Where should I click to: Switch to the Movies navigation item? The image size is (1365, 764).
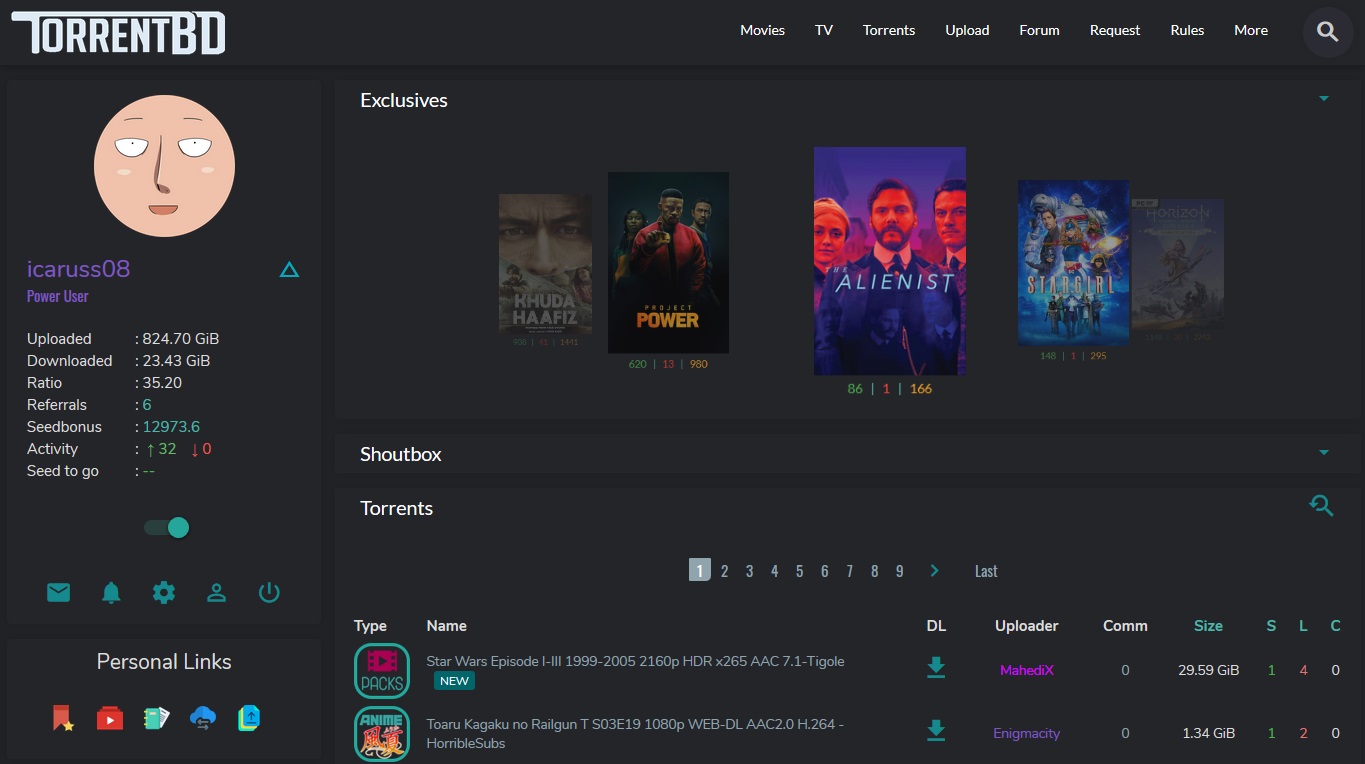pyautogui.click(x=762, y=30)
